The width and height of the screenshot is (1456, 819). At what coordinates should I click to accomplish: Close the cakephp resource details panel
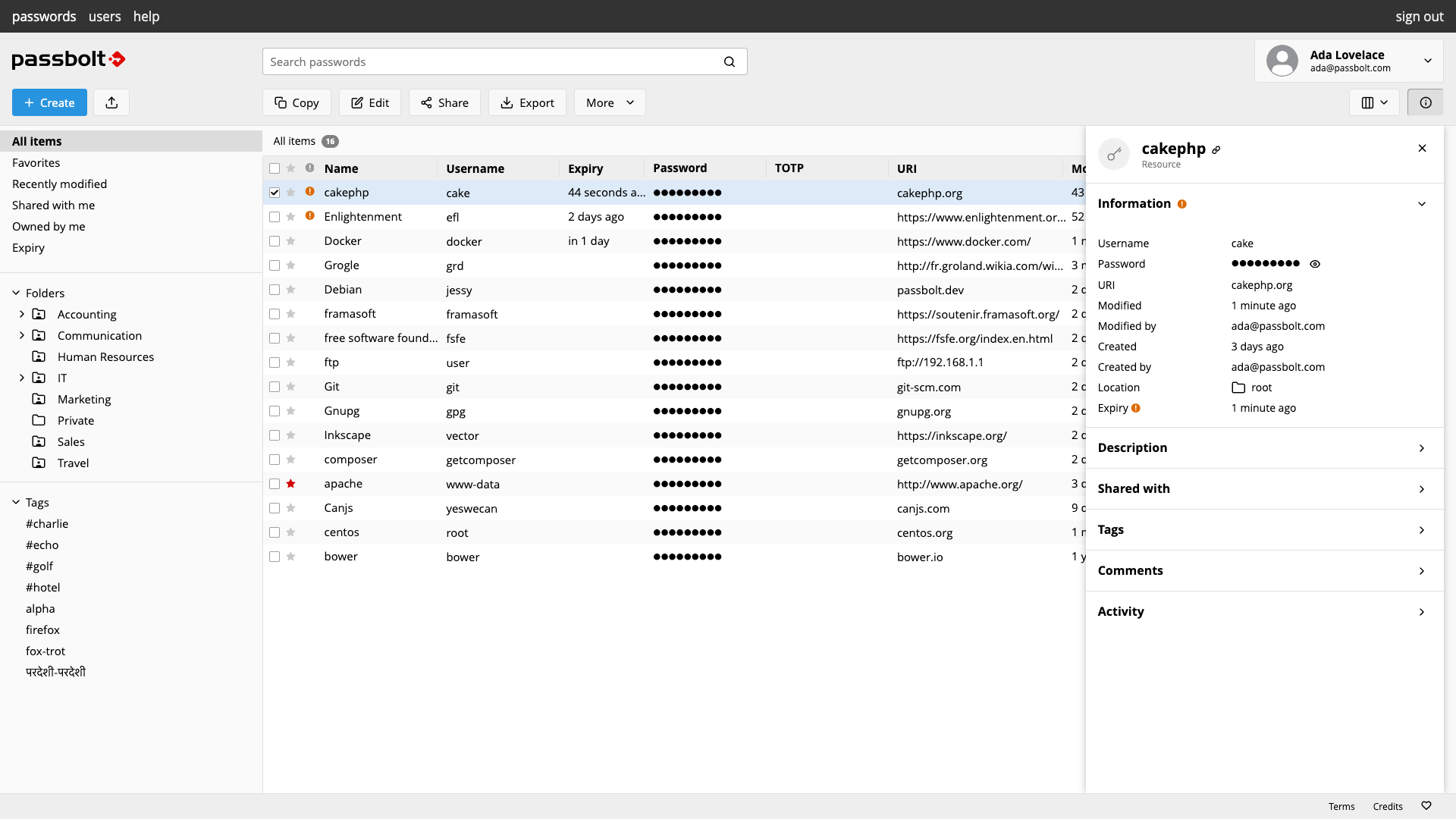1422,149
